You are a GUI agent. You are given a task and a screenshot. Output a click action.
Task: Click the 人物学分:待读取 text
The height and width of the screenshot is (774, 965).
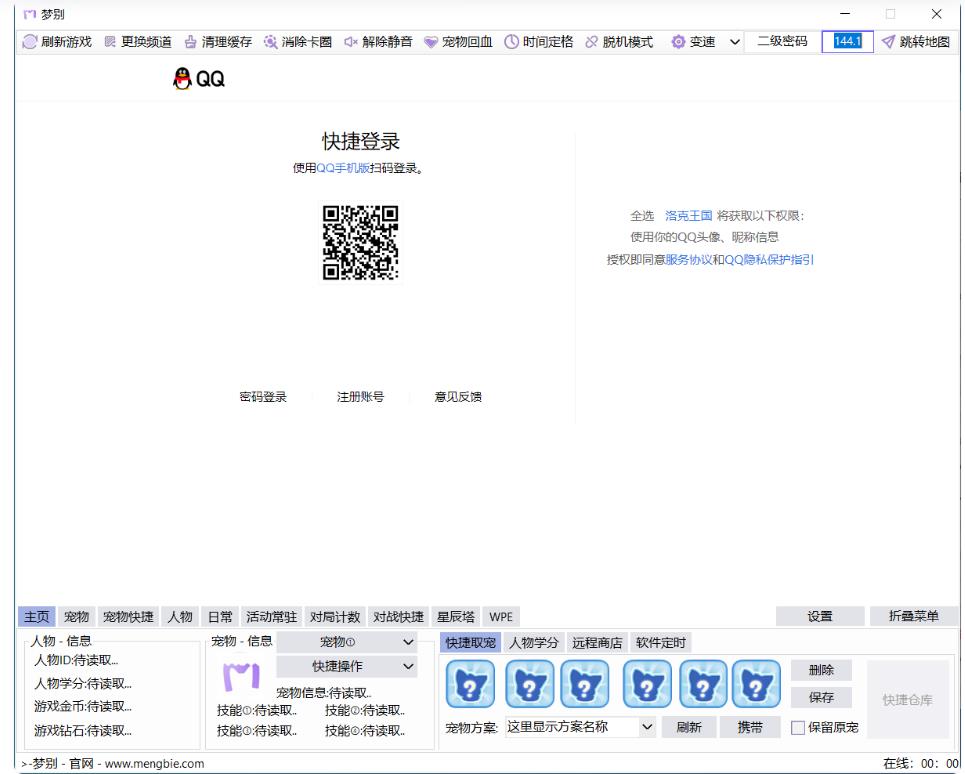(x=83, y=684)
